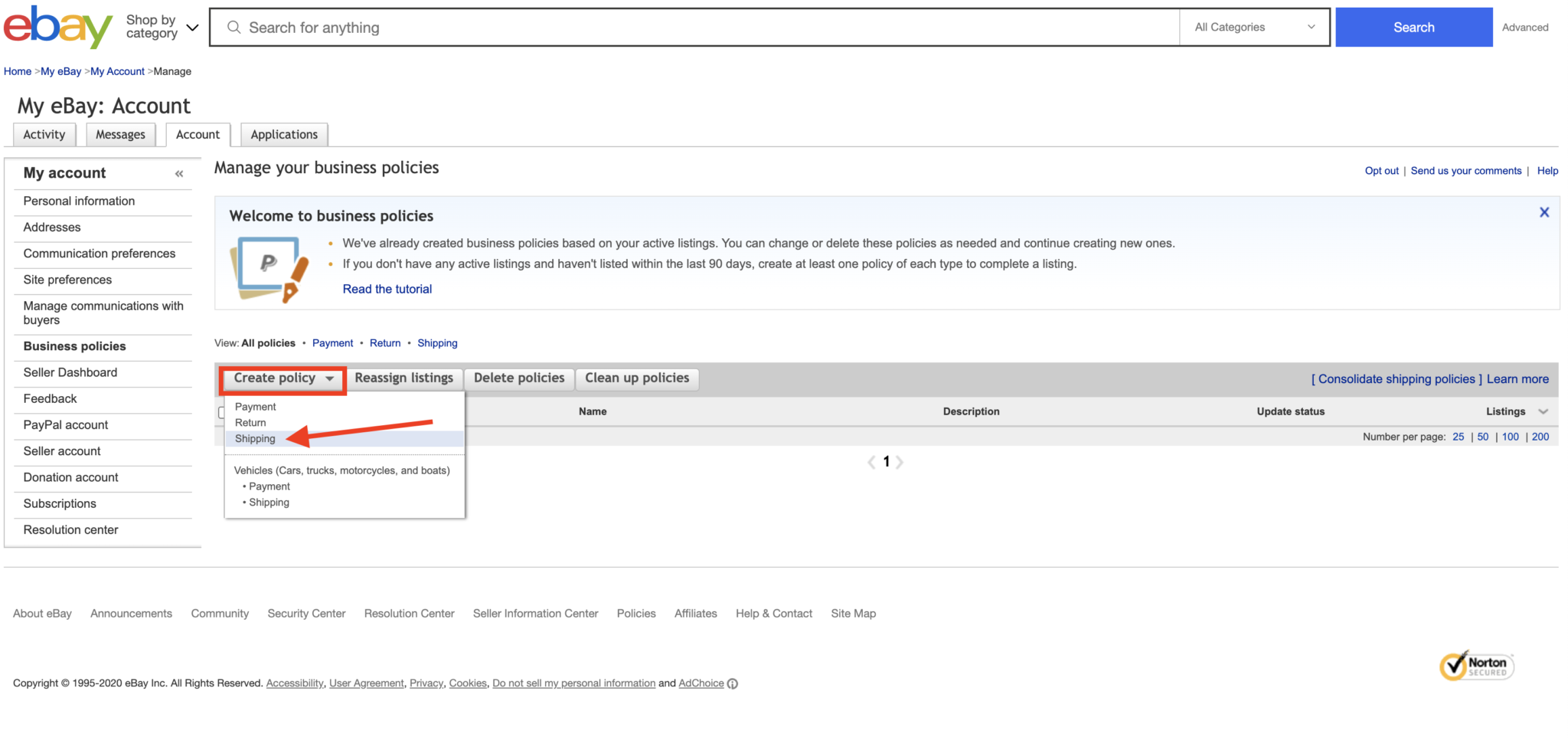Open the Norton Secured badge

(1475, 665)
